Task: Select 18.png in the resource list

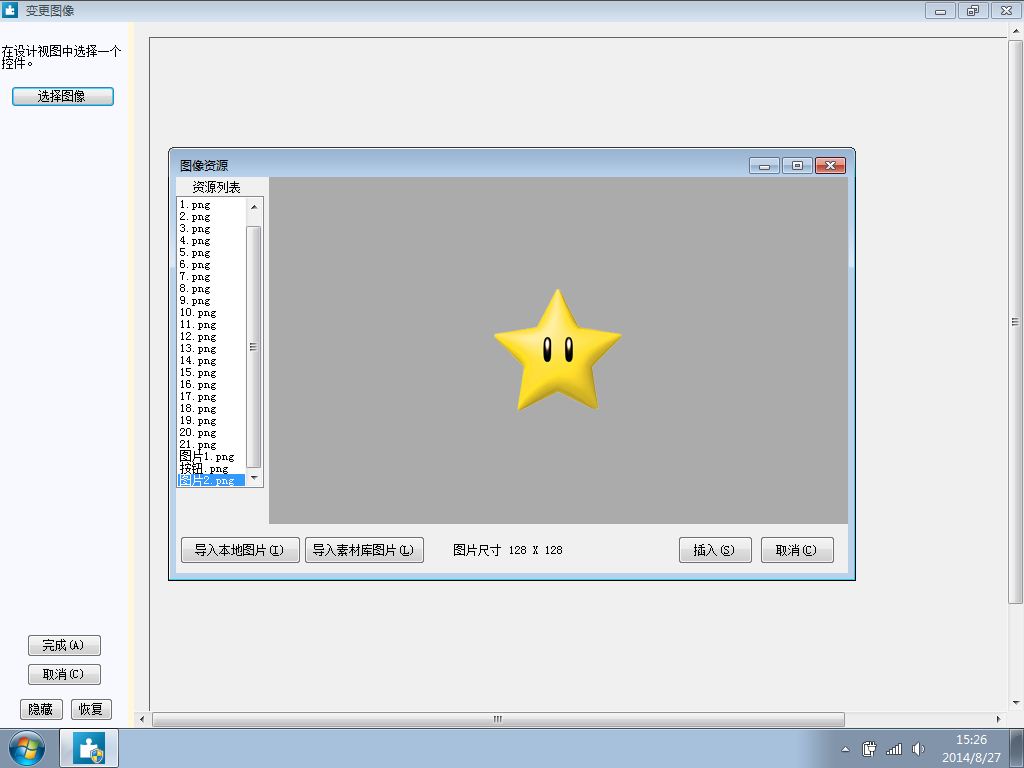Action: tap(211, 408)
